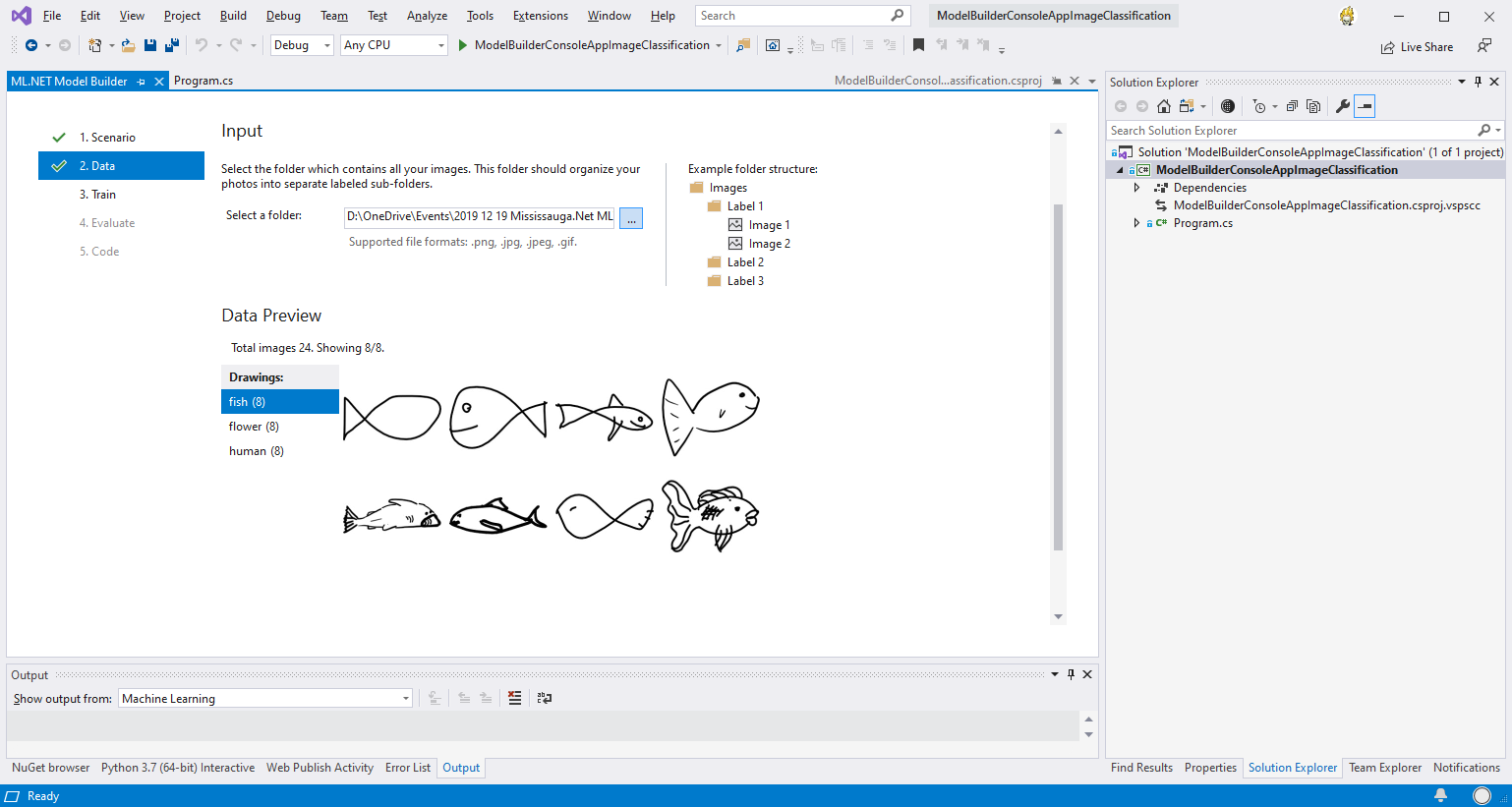Select the flower (8) label

coord(280,427)
